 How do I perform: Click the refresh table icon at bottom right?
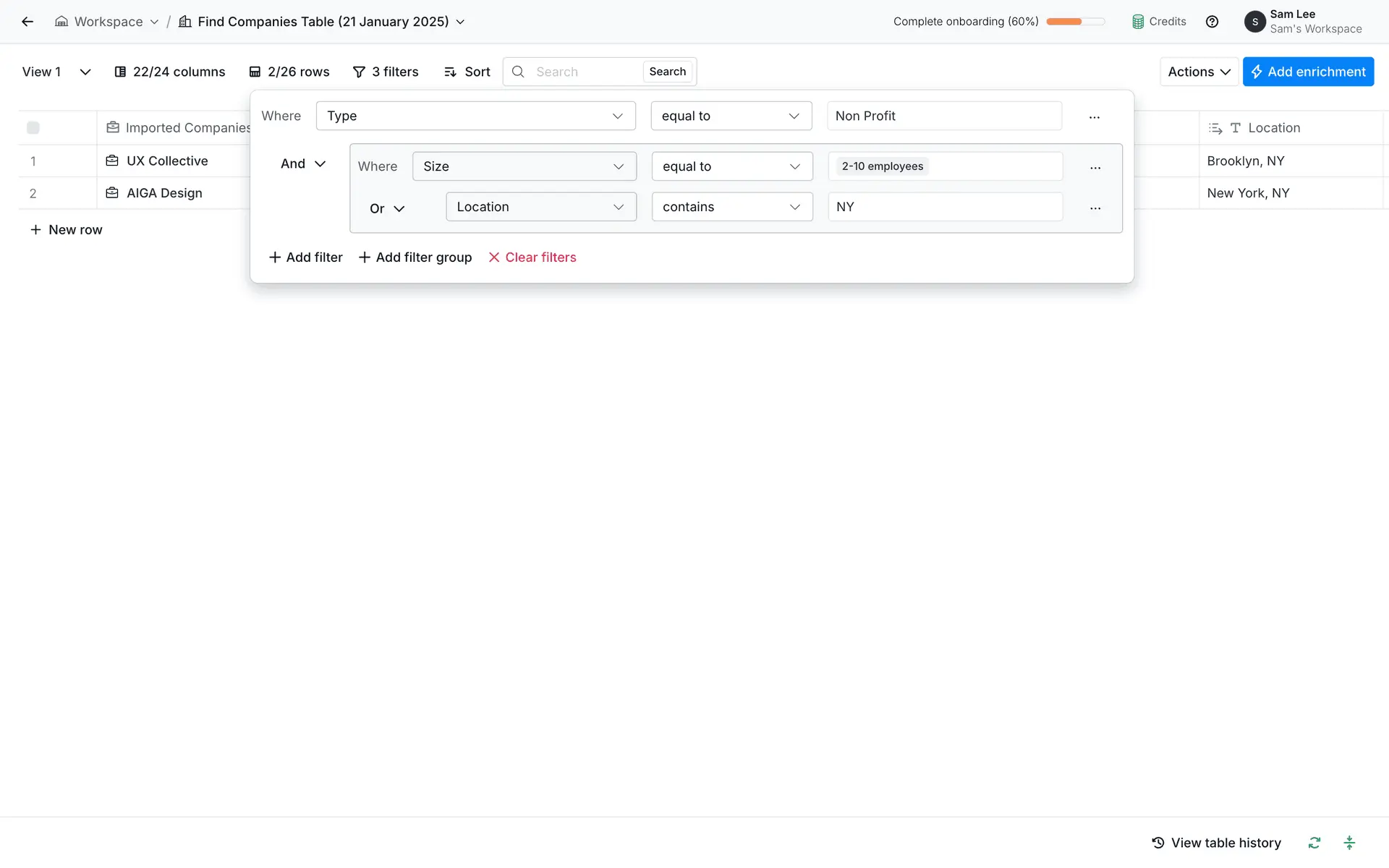click(1314, 843)
